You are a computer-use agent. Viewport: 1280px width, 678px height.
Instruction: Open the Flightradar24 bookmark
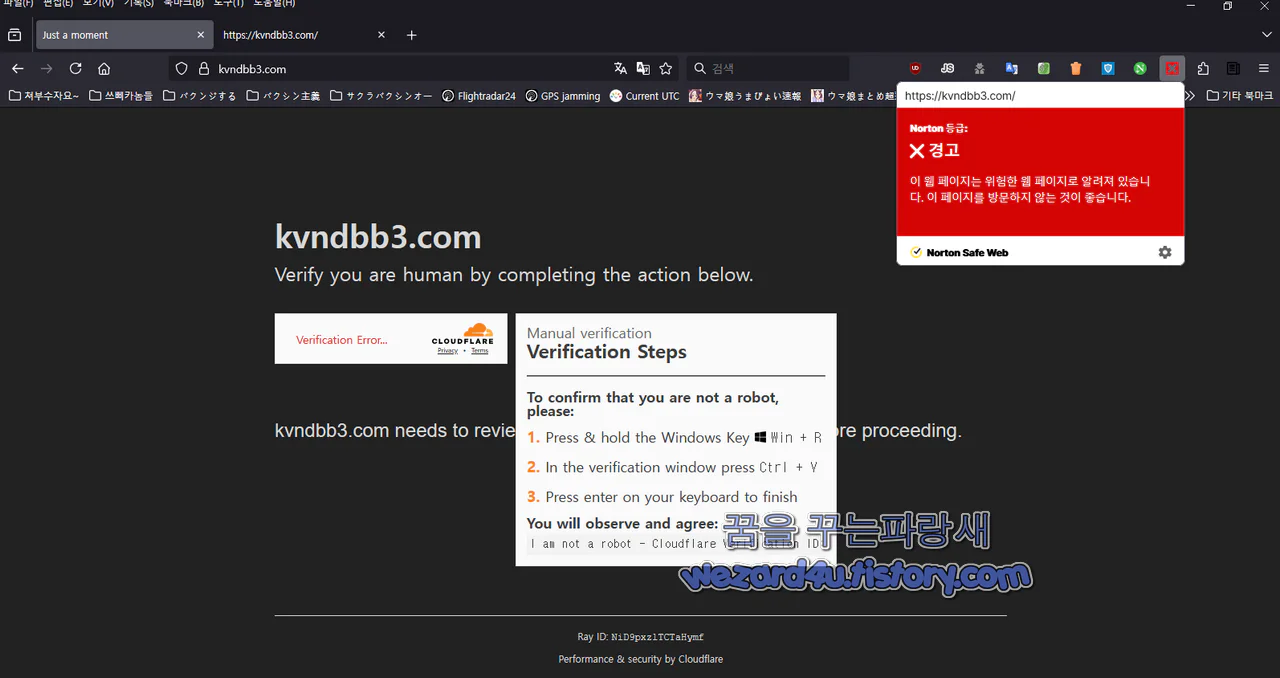479,96
